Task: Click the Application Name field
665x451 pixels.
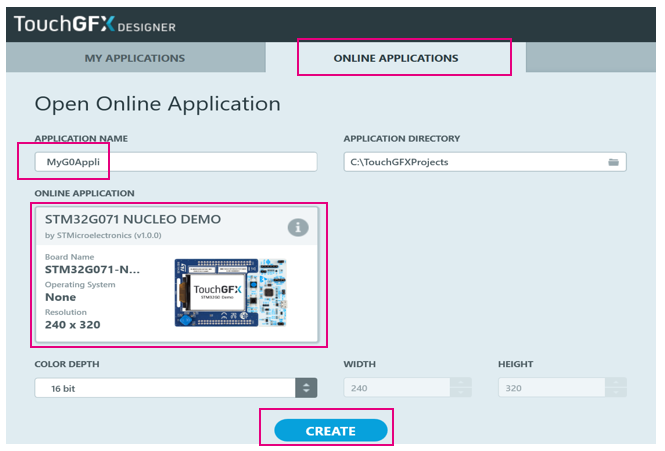Action: coord(176,162)
